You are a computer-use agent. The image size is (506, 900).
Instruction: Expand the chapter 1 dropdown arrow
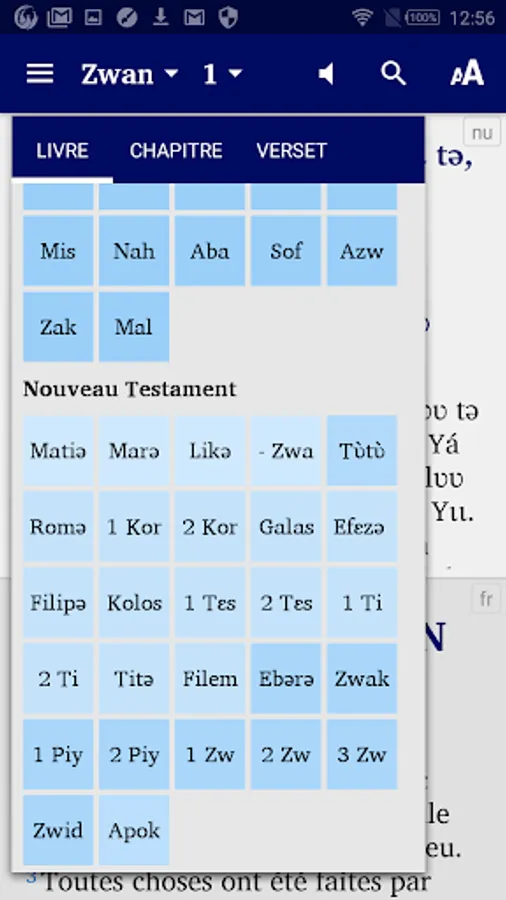[x=235, y=74]
